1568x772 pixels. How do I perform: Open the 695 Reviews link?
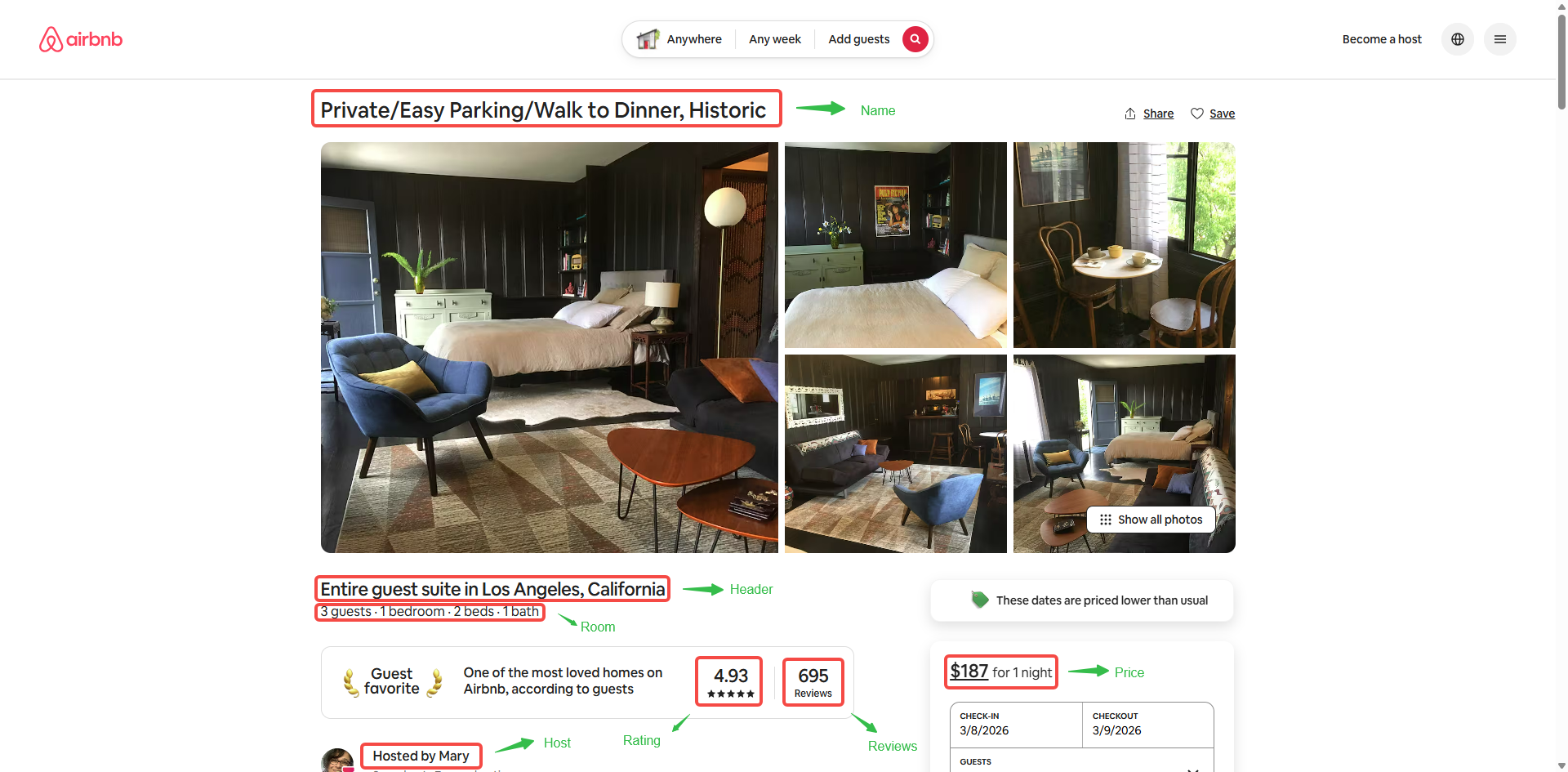[x=812, y=681]
